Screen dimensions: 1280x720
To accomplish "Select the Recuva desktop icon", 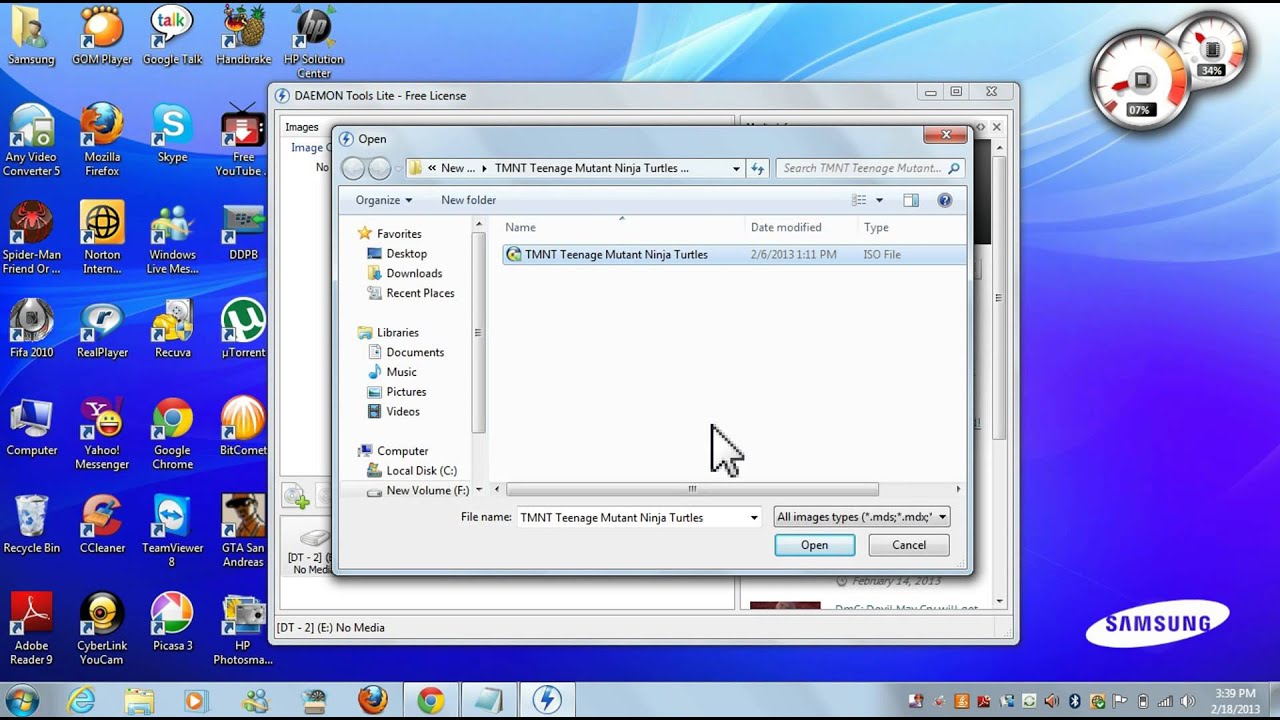I will 172,329.
